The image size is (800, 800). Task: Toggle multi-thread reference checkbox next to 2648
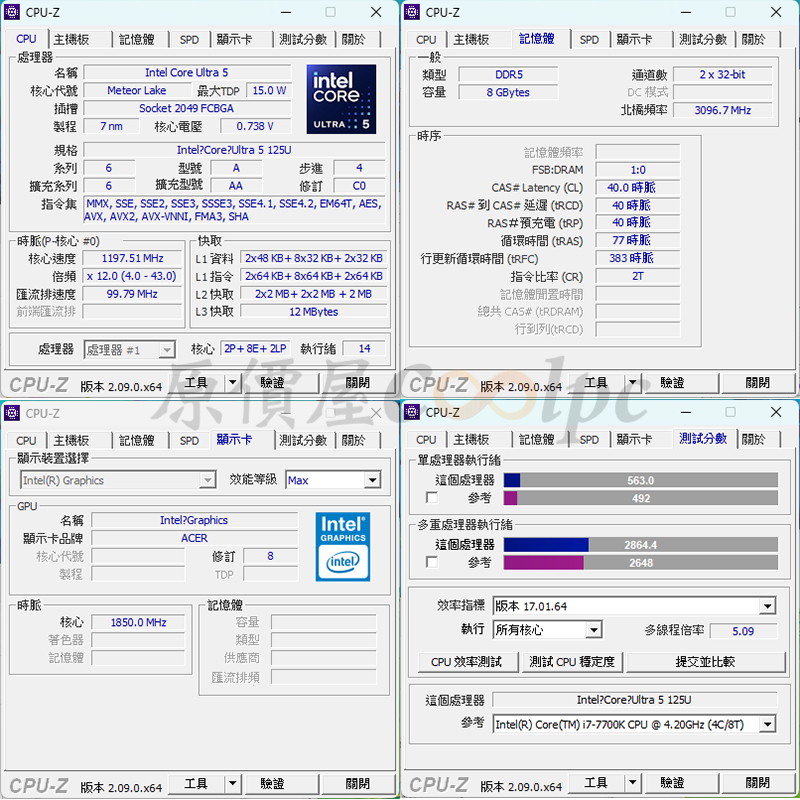click(x=432, y=562)
